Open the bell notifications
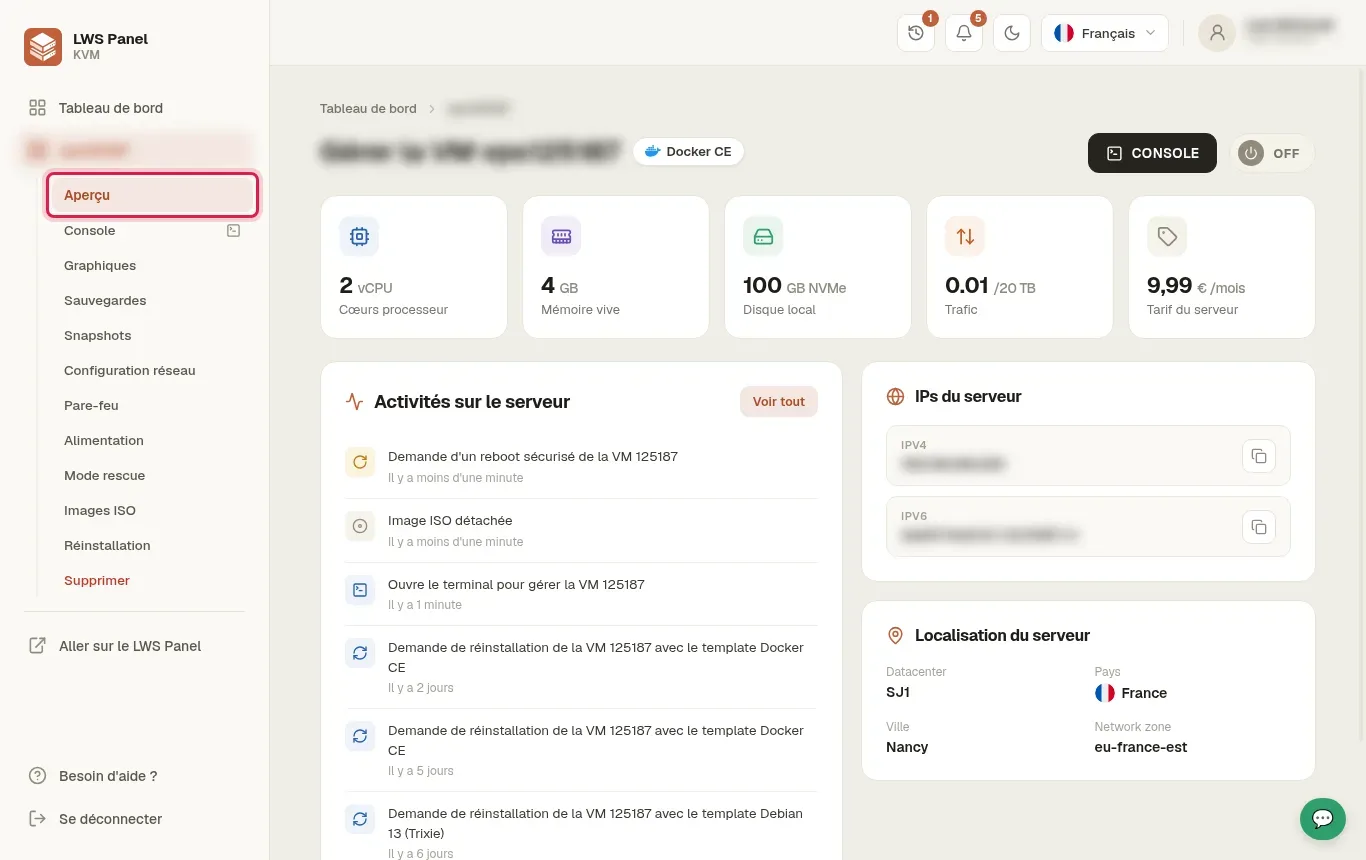The height and width of the screenshot is (860, 1366). click(x=964, y=33)
